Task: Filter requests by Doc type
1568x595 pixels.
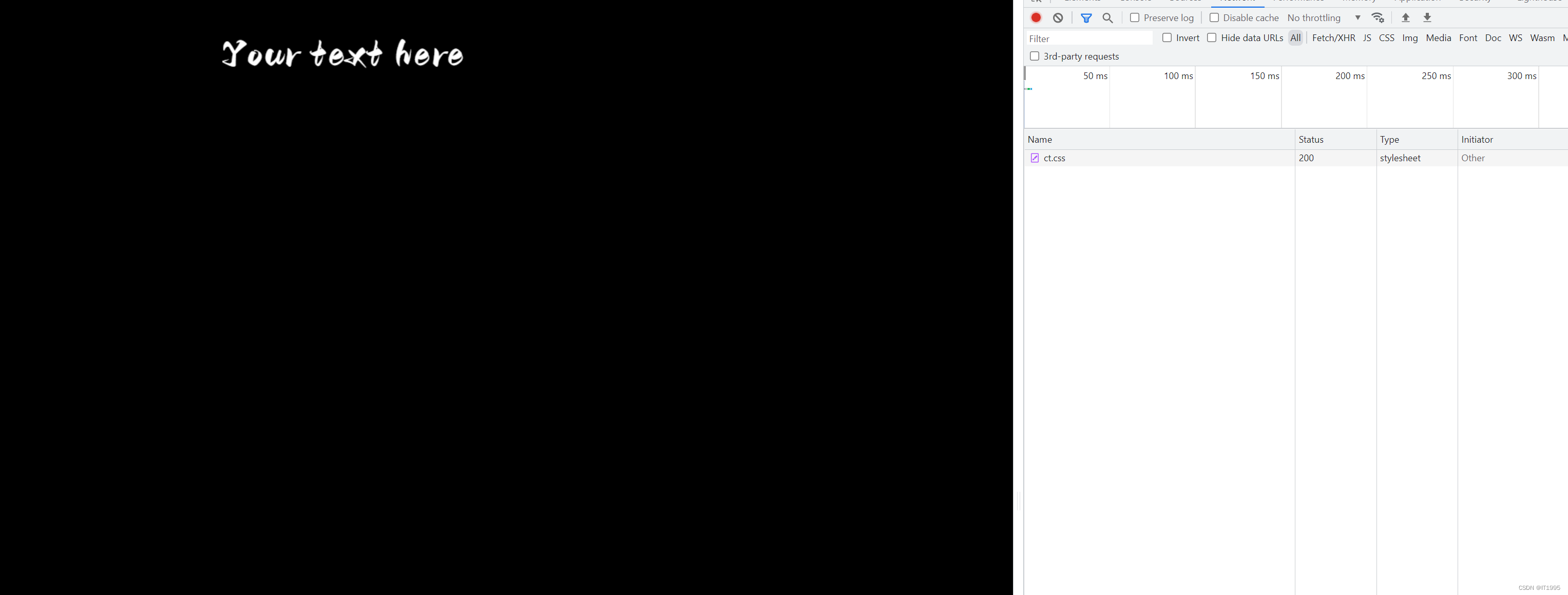Action: [x=1493, y=37]
